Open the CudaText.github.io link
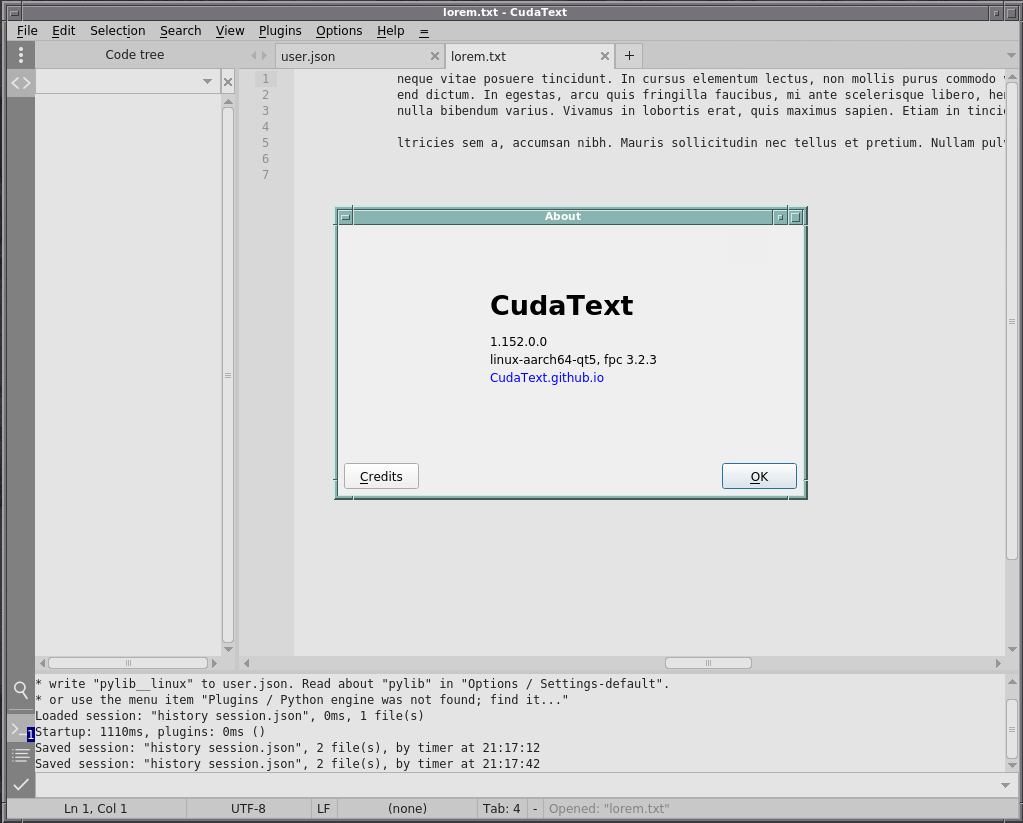1023x823 pixels. (x=546, y=378)
